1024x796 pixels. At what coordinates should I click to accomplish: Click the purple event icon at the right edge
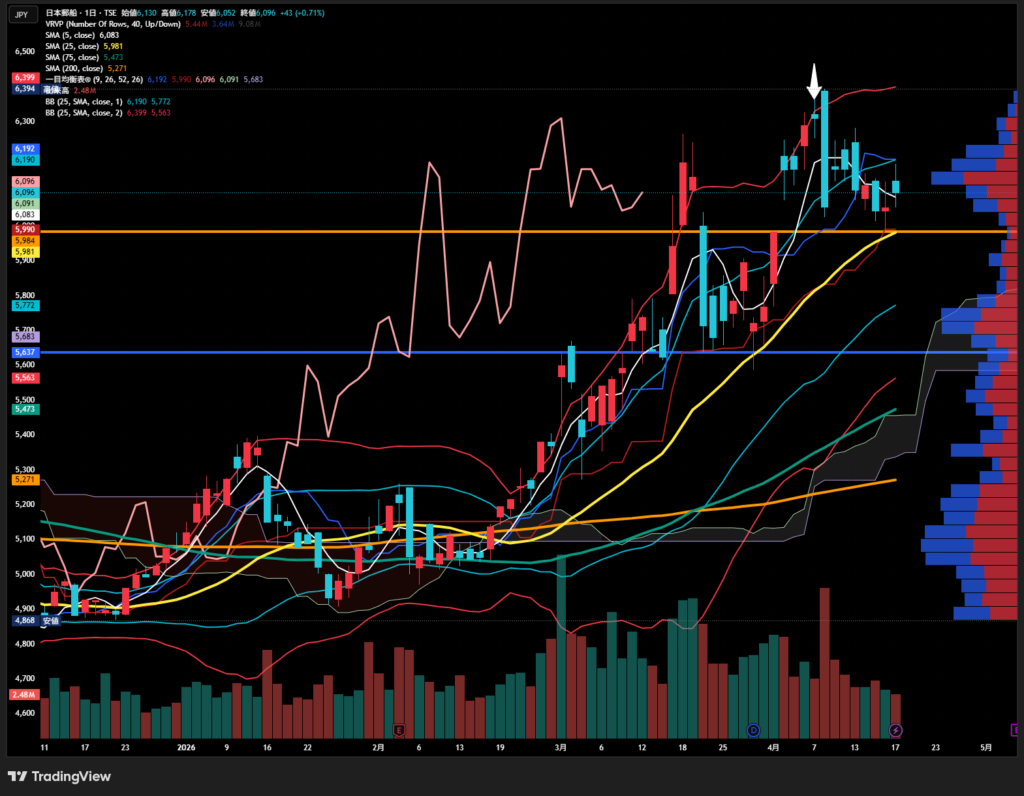click(x=1017, y=729)
